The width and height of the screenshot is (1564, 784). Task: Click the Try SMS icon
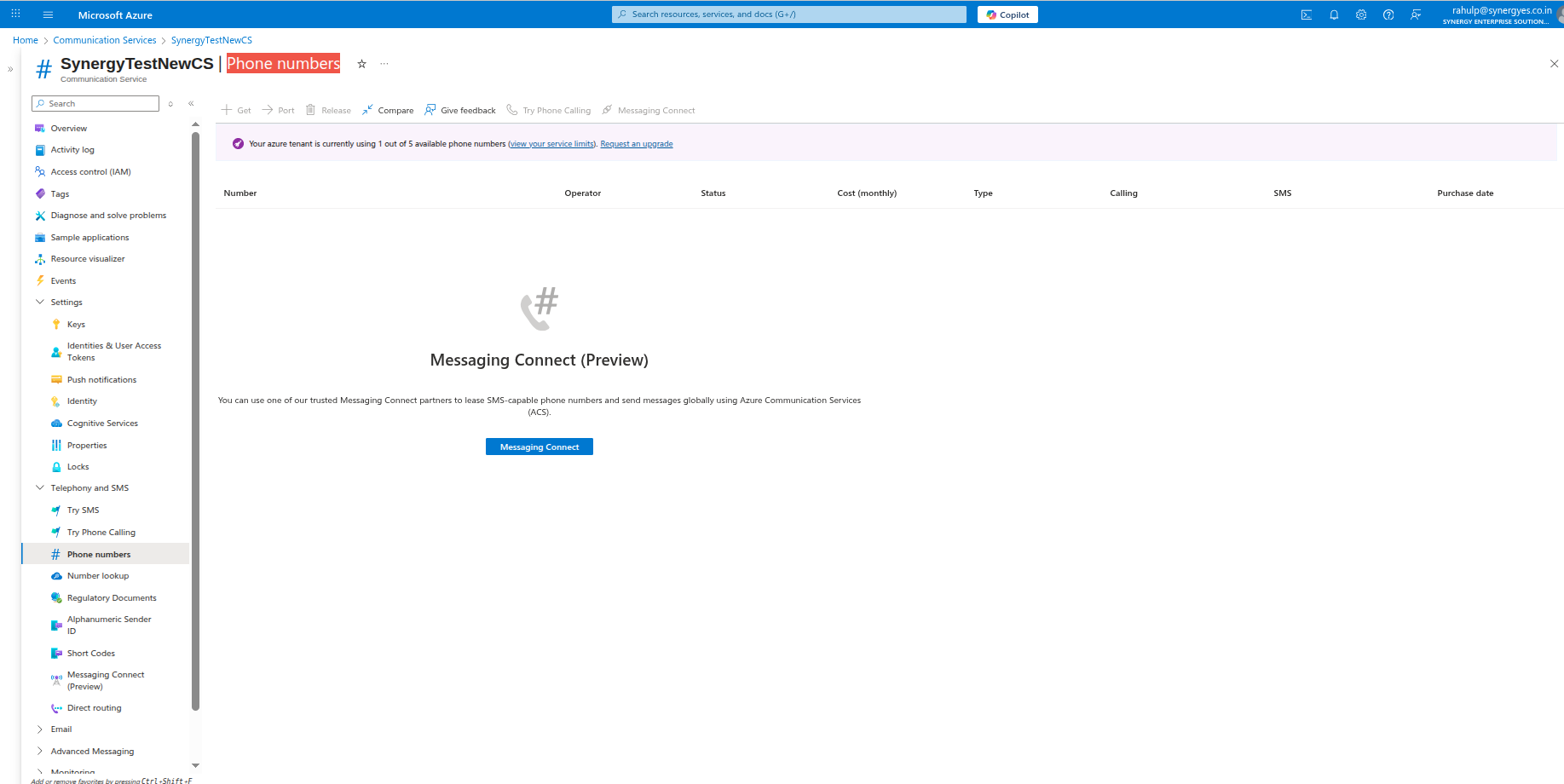pyautogui.click(x=56, y=510)
